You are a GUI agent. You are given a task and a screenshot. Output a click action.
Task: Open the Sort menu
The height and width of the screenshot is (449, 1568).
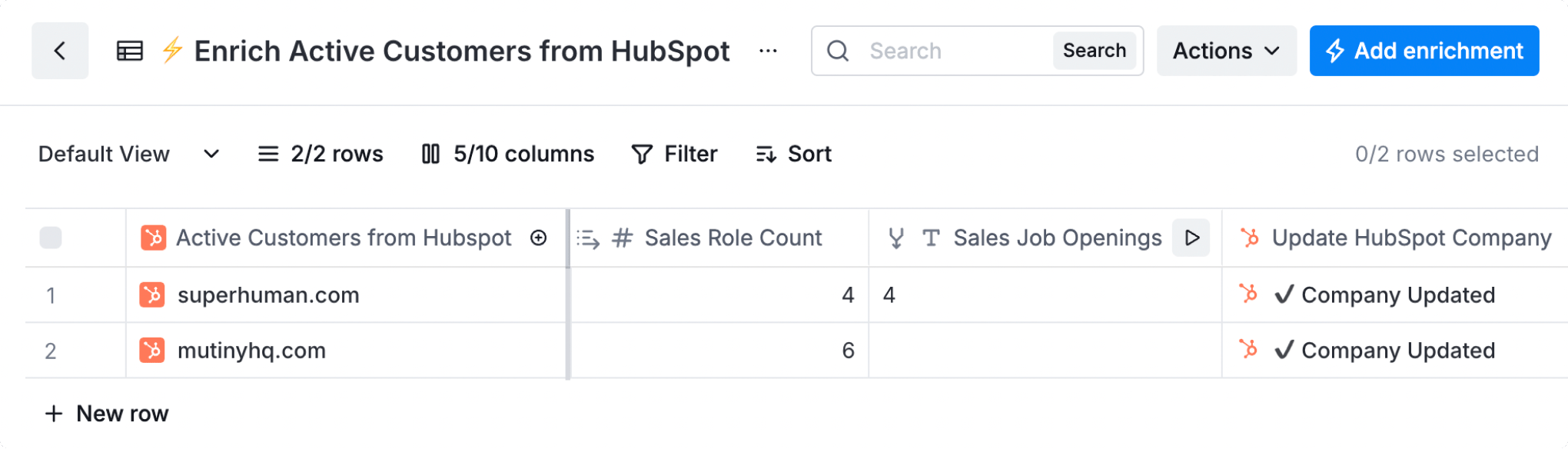click(794, 155)
